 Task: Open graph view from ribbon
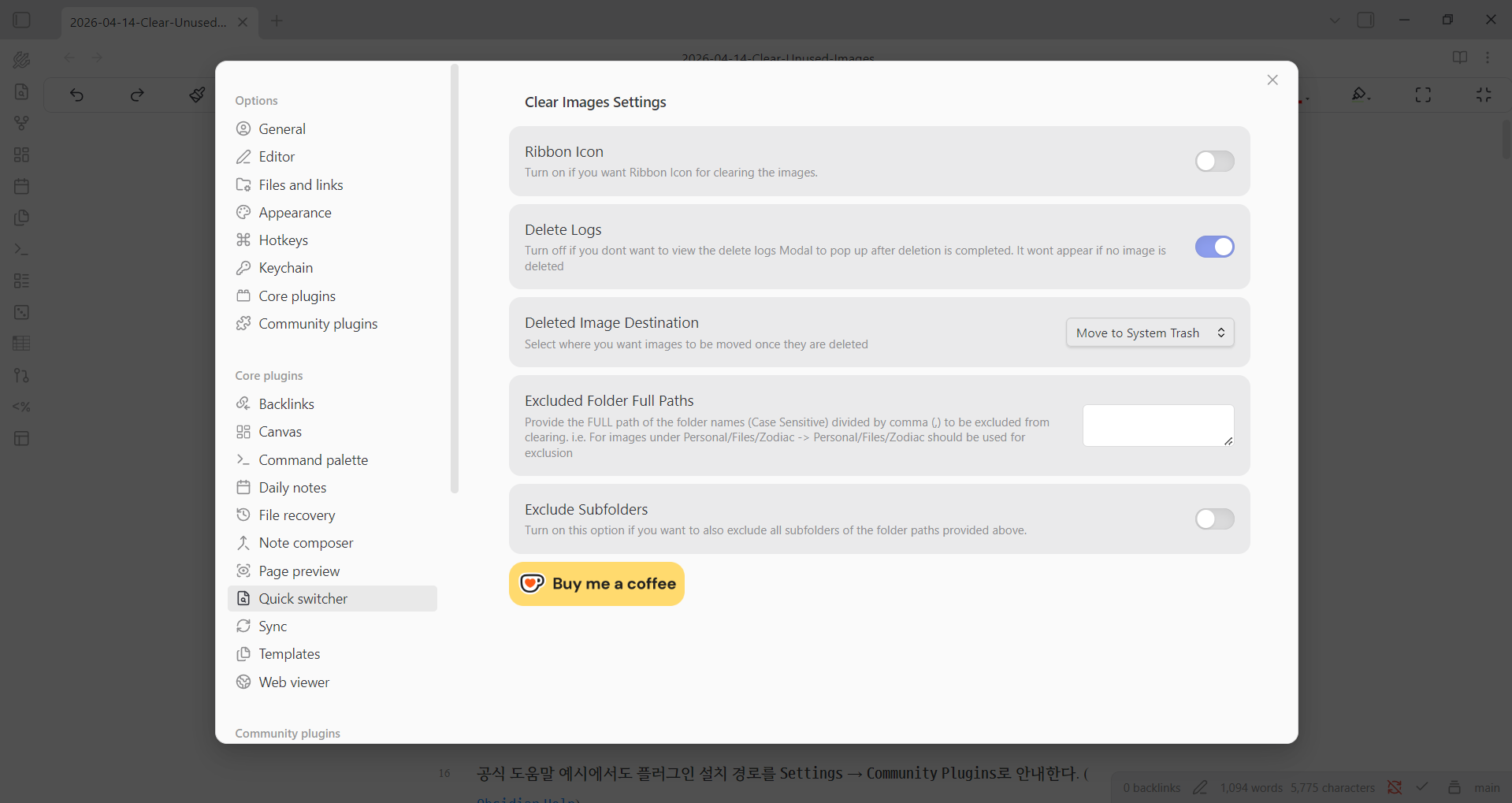(22, 123)
